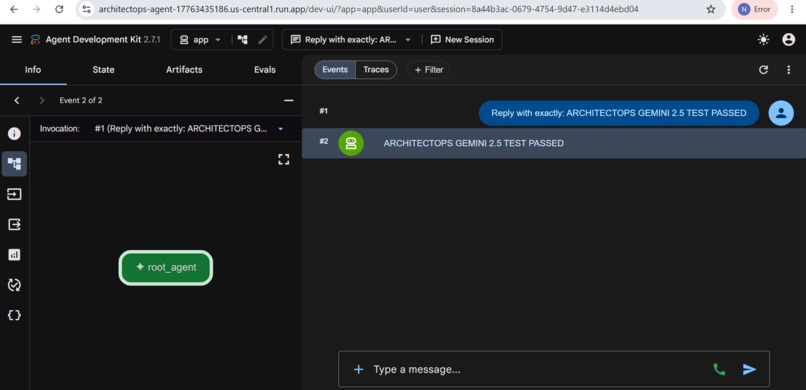Click the pencil edit icon in top bar
Viewport: 806px width, 390px height.
(263, 40)
